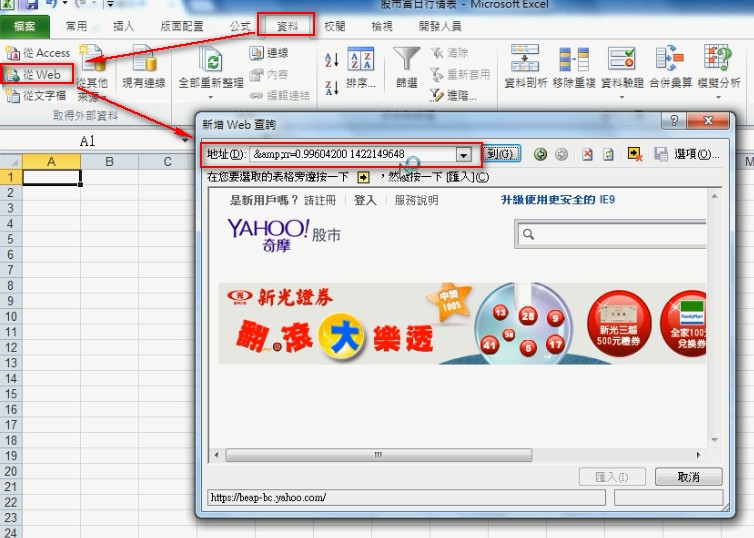Switch to the 校閱 ribbon tab
The image size is (754, 538).
coord(335,26)
